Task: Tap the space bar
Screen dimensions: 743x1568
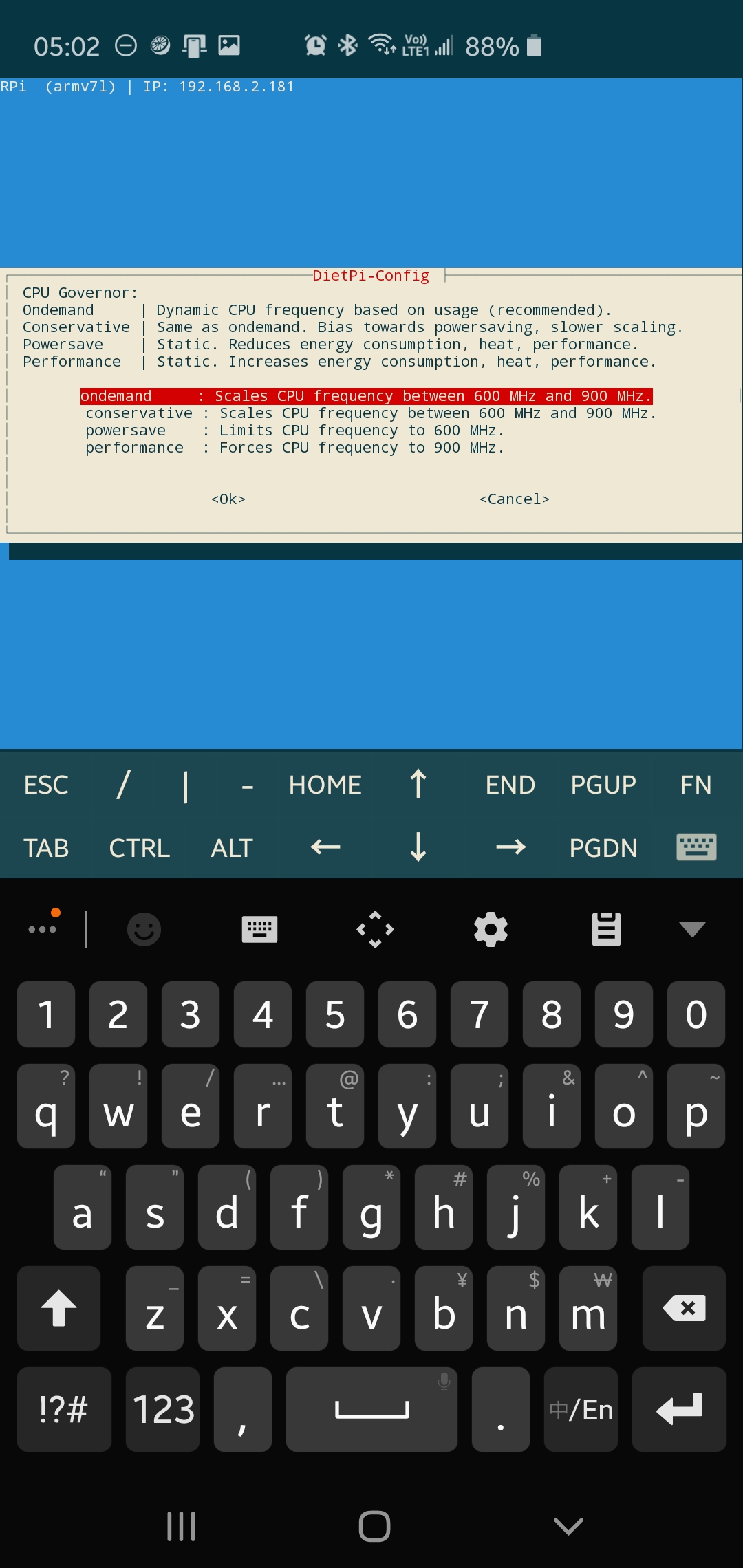Action: [371, 1409]
